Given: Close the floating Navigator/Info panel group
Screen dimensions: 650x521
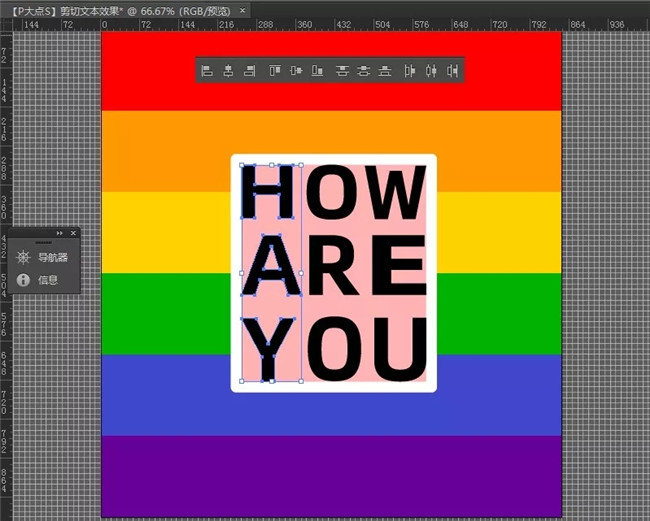Looking at the screenshot, I should 72,233.
